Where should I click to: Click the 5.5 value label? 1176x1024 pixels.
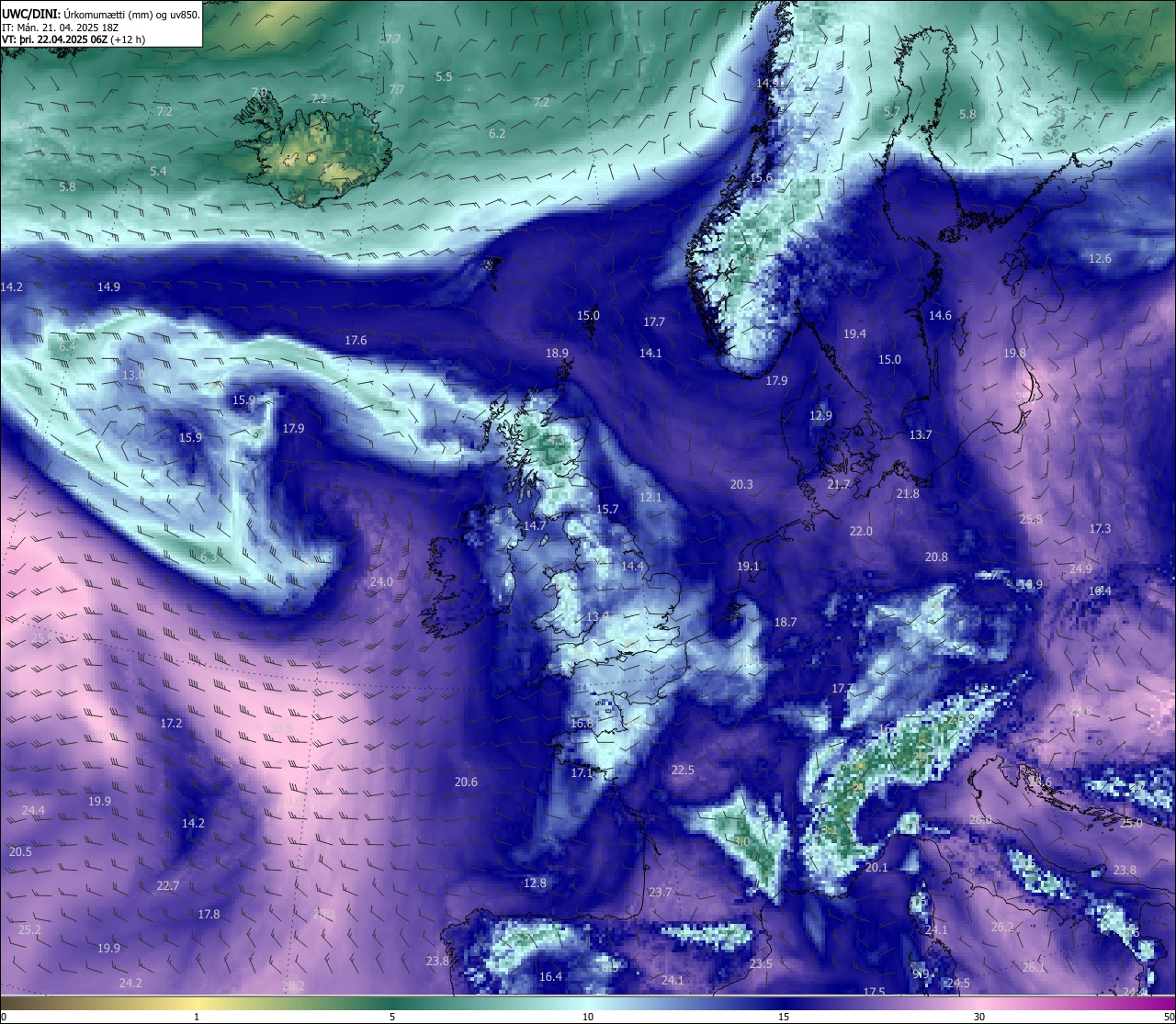click(x=444, y=77)
